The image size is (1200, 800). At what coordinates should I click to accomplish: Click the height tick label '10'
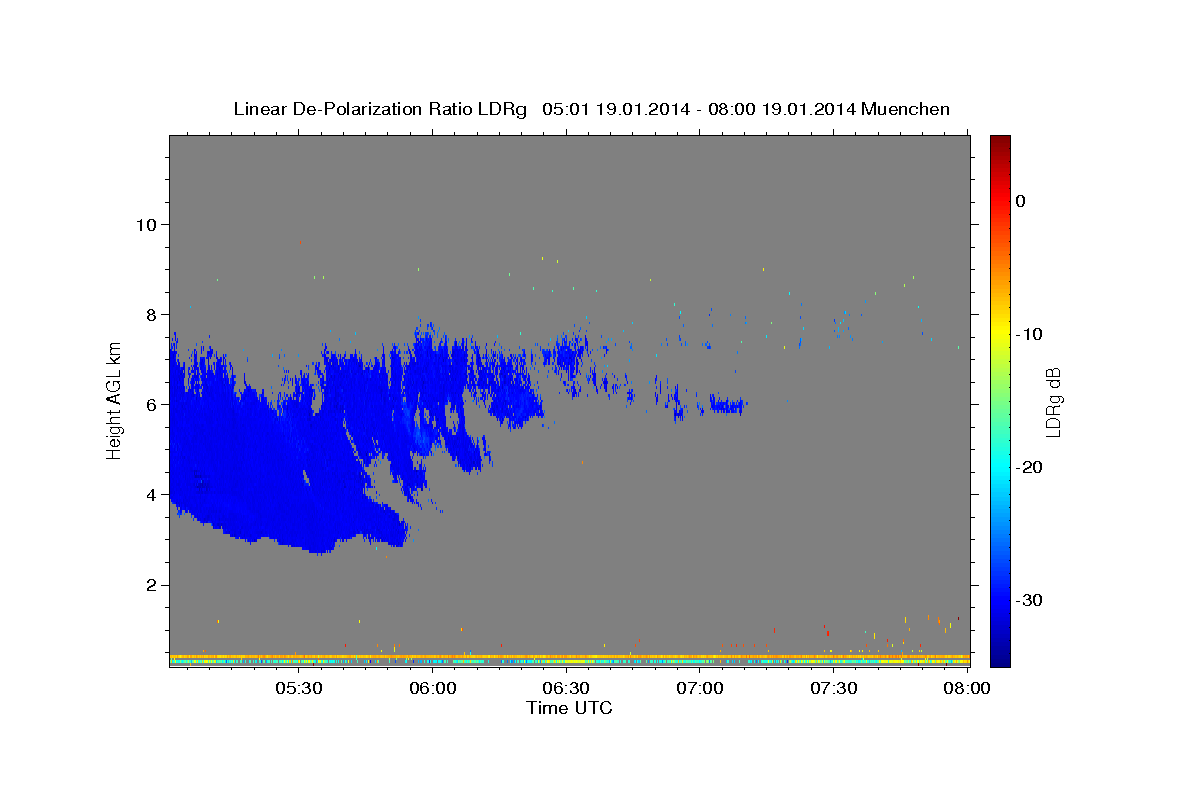(145, 224)
